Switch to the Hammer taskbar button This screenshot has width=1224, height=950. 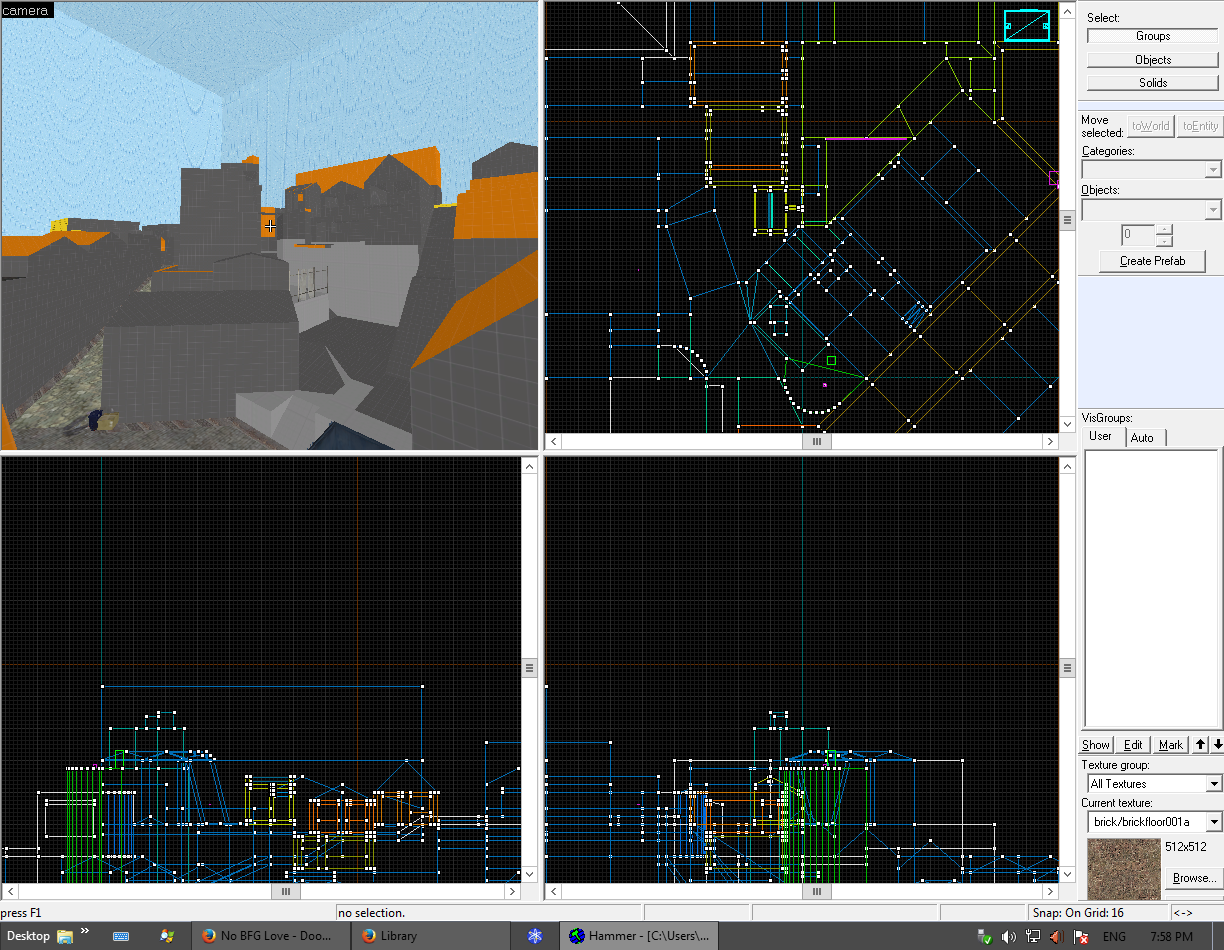pos(640,936)
